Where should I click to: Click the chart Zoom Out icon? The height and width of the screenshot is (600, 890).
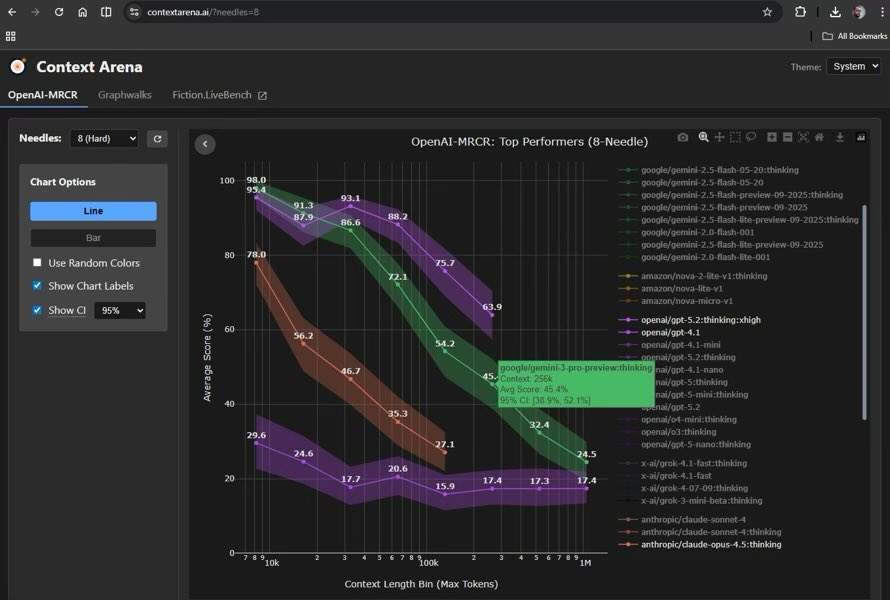point(787,137)
